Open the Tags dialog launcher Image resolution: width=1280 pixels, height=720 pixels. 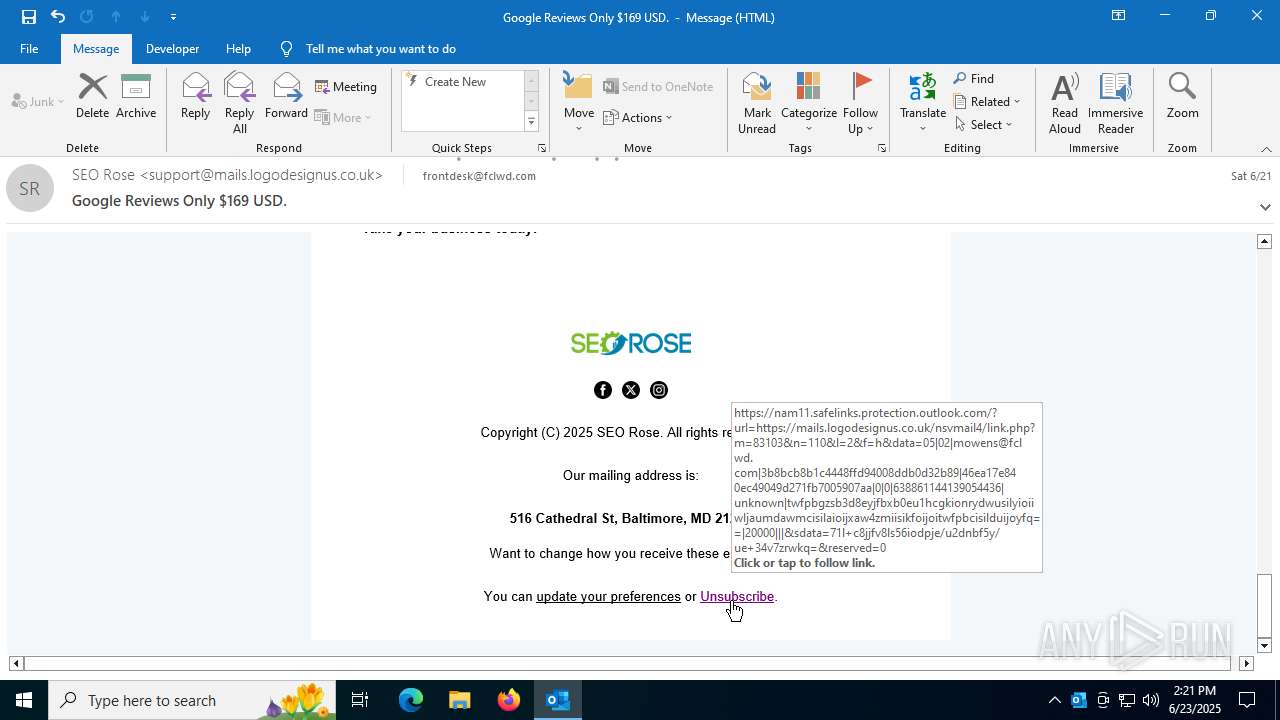click(882, 148)
